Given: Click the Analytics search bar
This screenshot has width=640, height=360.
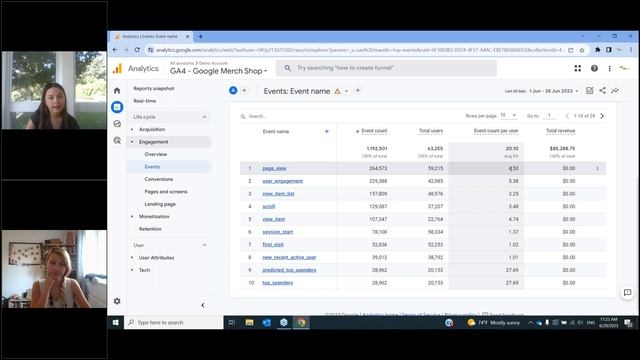Looking at the screenshot, I should [386, 68].
